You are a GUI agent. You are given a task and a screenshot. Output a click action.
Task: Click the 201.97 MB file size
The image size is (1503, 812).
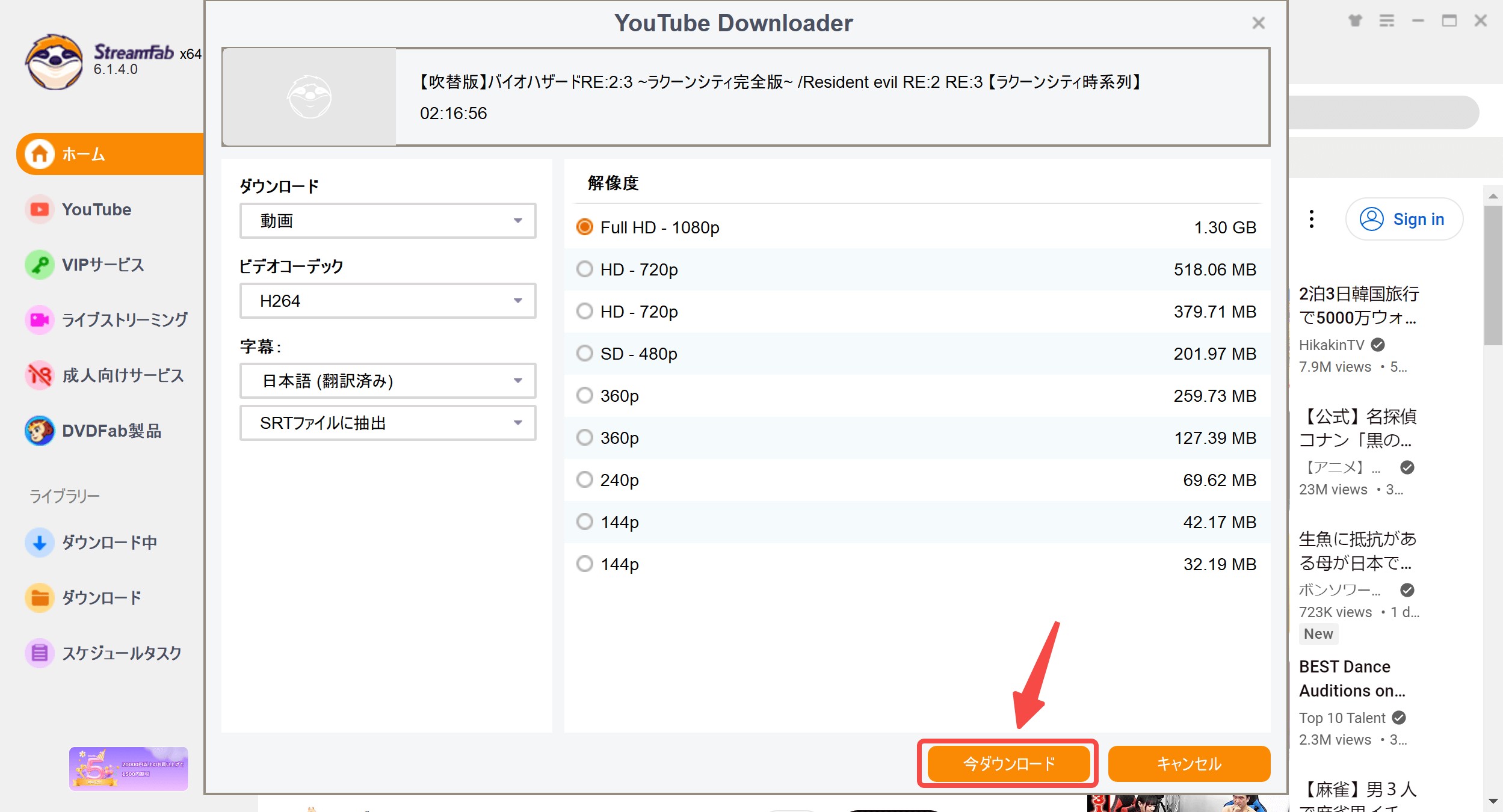click(1215, 354)
